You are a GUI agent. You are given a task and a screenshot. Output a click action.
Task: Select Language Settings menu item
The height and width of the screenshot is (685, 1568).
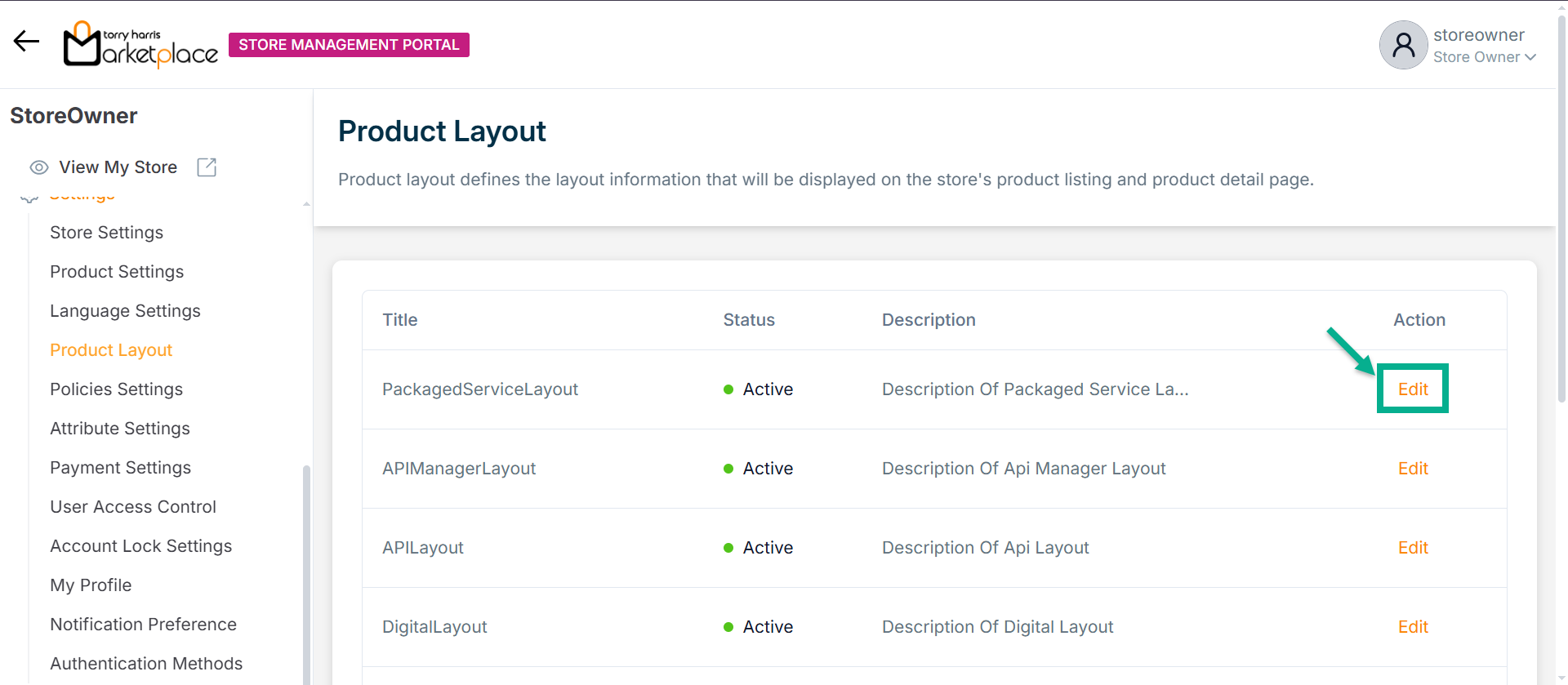tap(125, 311)
